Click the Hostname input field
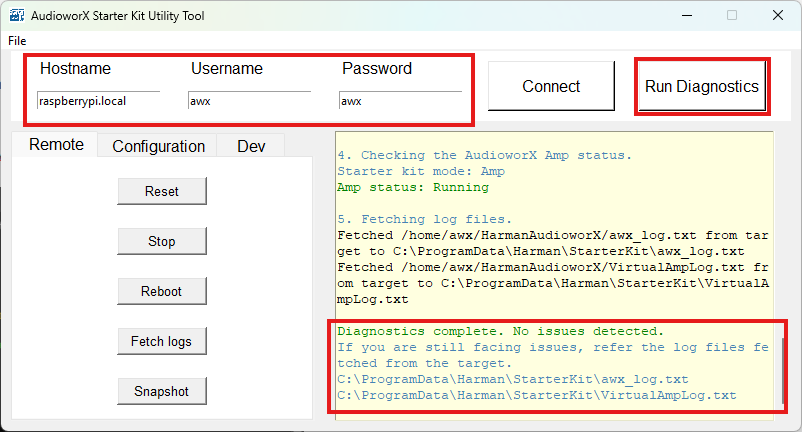The image size is (802, 432). [98, 101]
